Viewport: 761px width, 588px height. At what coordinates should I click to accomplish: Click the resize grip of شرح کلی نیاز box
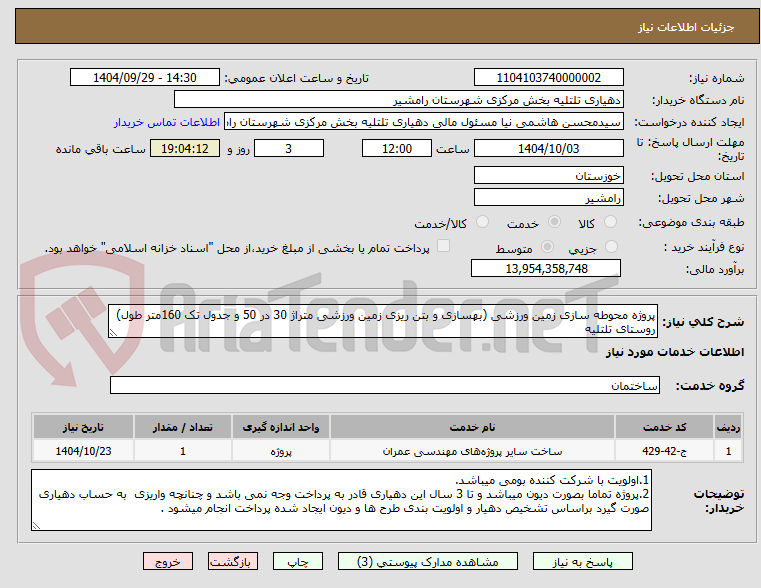[x=113, y=333]
